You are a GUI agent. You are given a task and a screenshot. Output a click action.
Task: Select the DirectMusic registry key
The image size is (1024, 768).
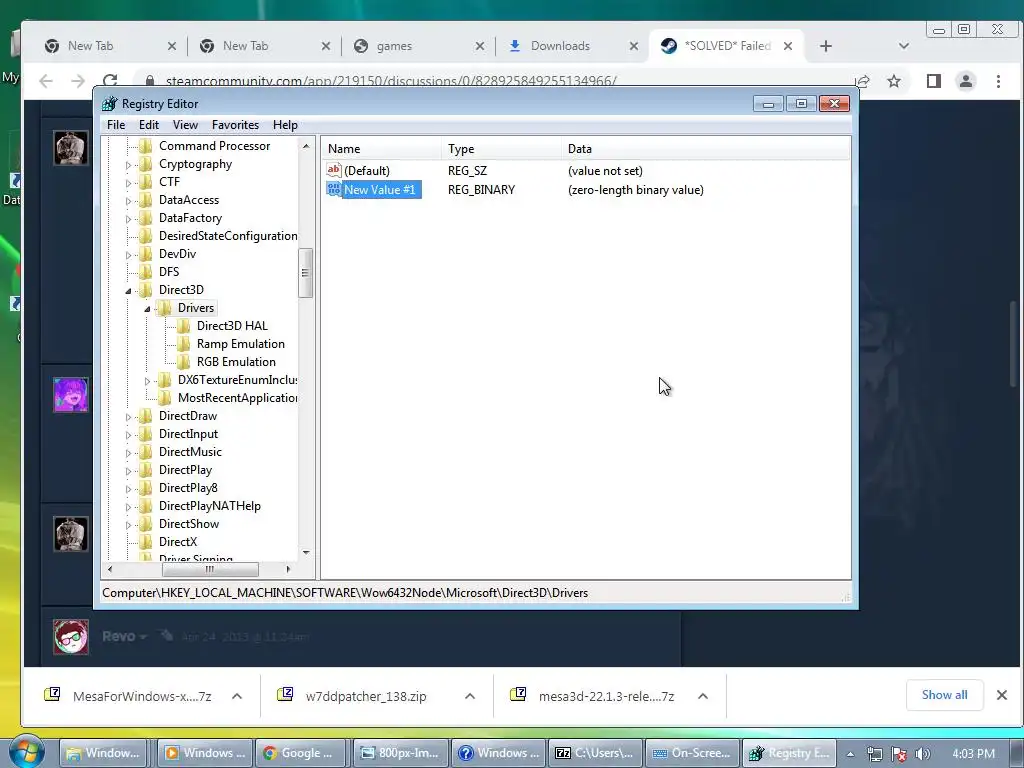click(x=190, y=451)
